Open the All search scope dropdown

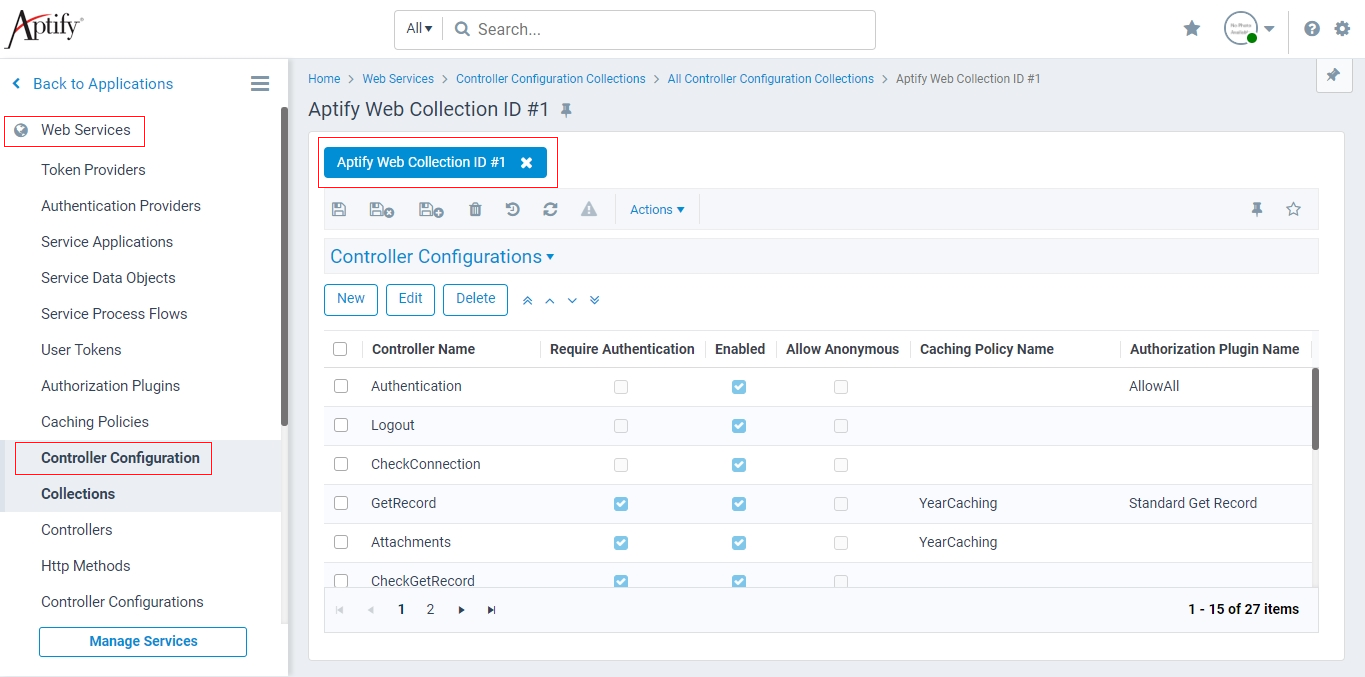tap(419, 29)
